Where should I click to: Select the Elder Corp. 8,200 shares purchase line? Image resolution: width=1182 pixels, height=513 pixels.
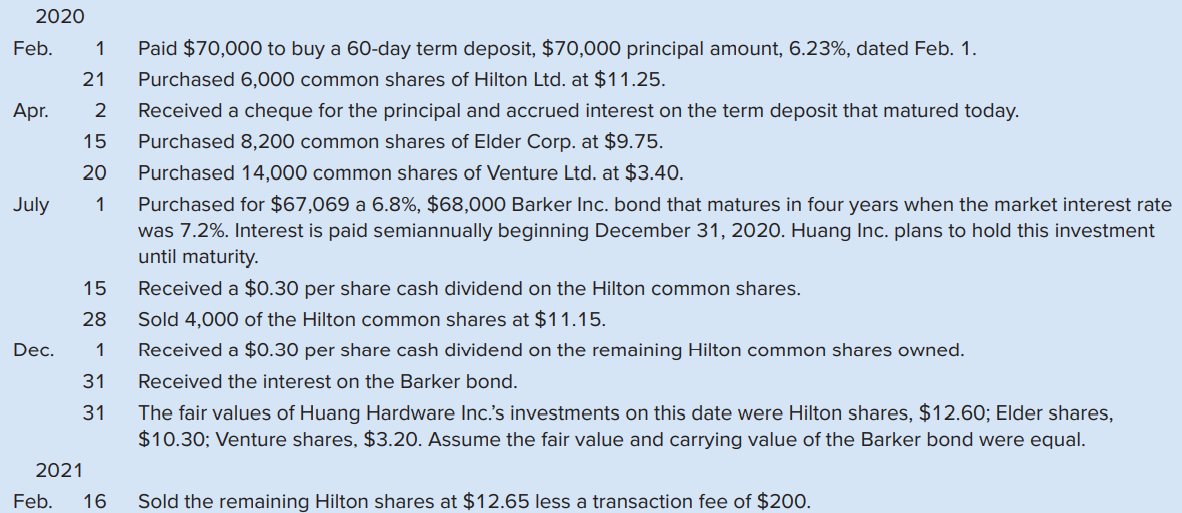click(x=400, y=142)
